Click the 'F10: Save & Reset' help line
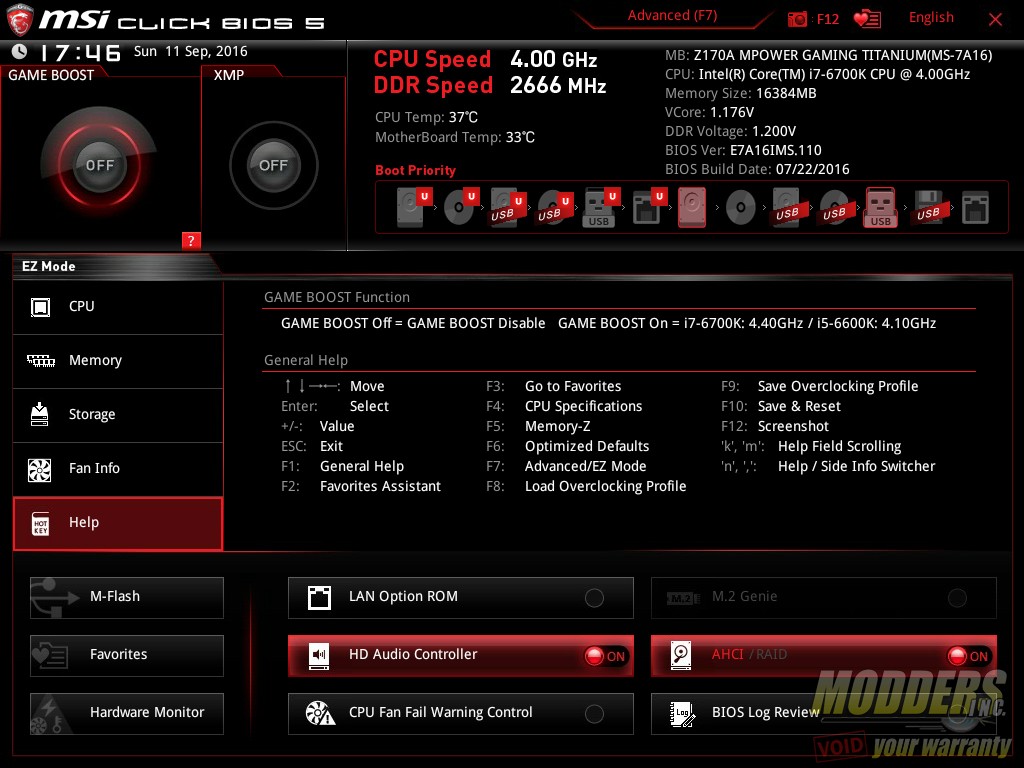 [x=780, y=406]
